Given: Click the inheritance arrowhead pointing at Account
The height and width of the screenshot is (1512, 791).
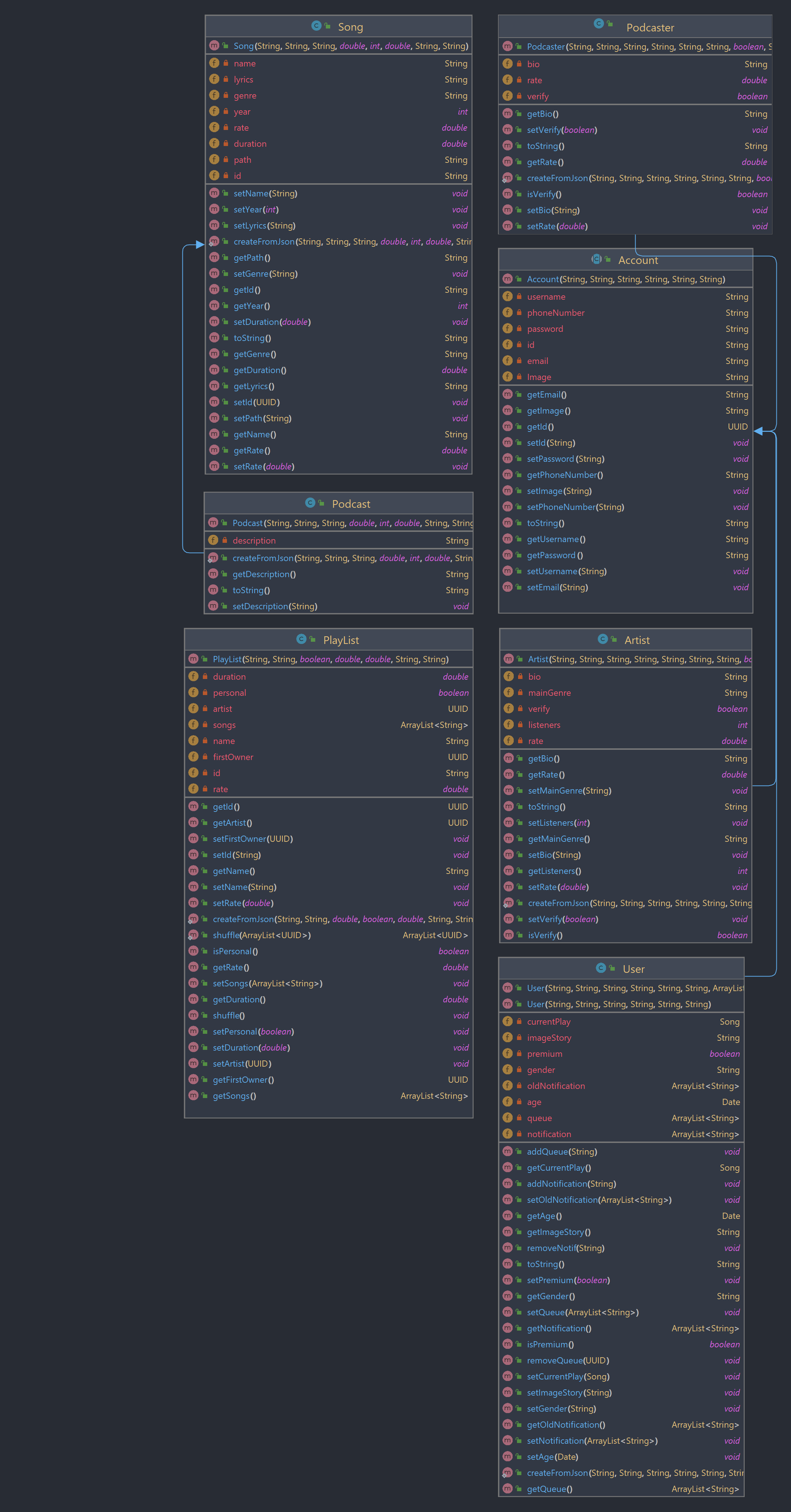Looking at the screenshot, I should (758, 431).
